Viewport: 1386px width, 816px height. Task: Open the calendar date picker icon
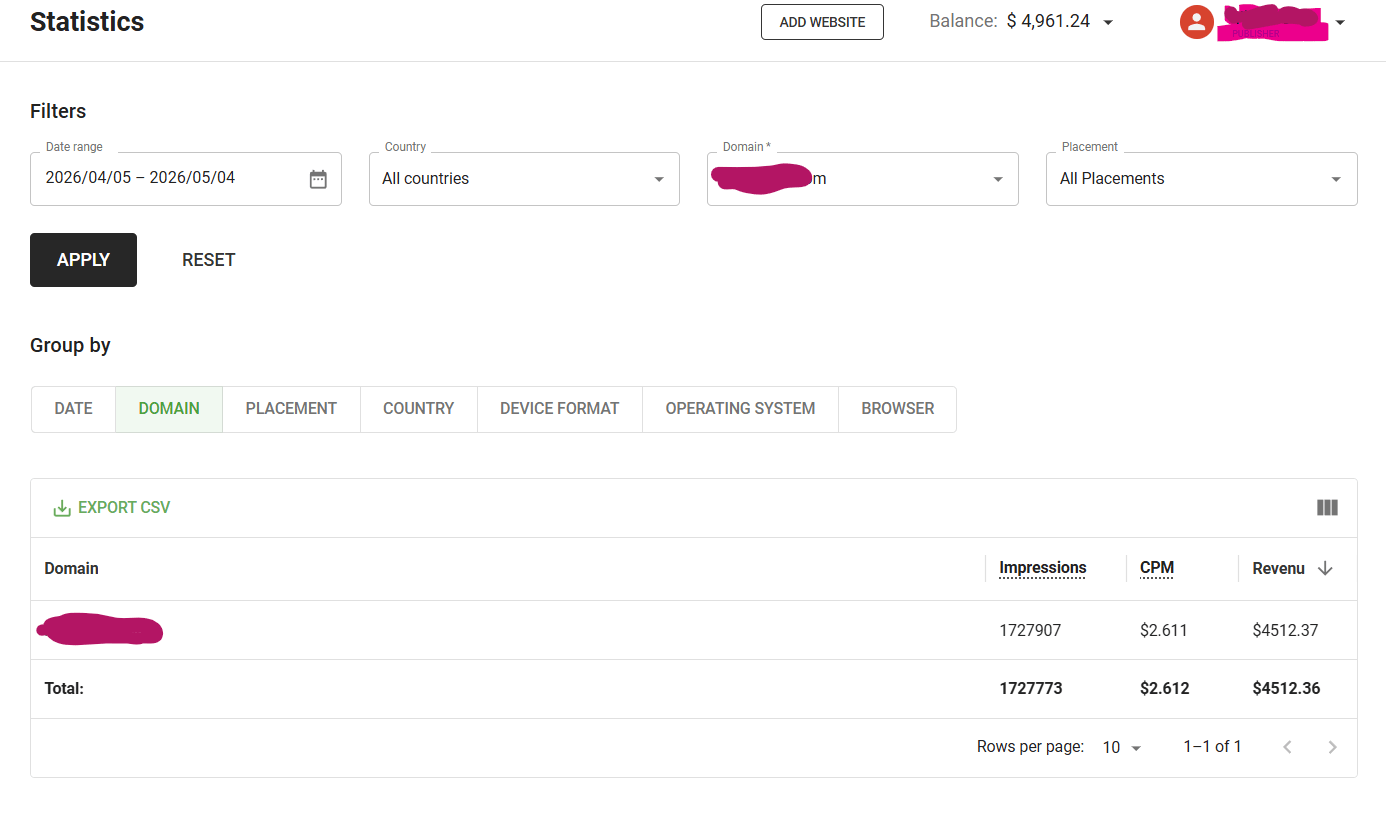click(318, 179)
